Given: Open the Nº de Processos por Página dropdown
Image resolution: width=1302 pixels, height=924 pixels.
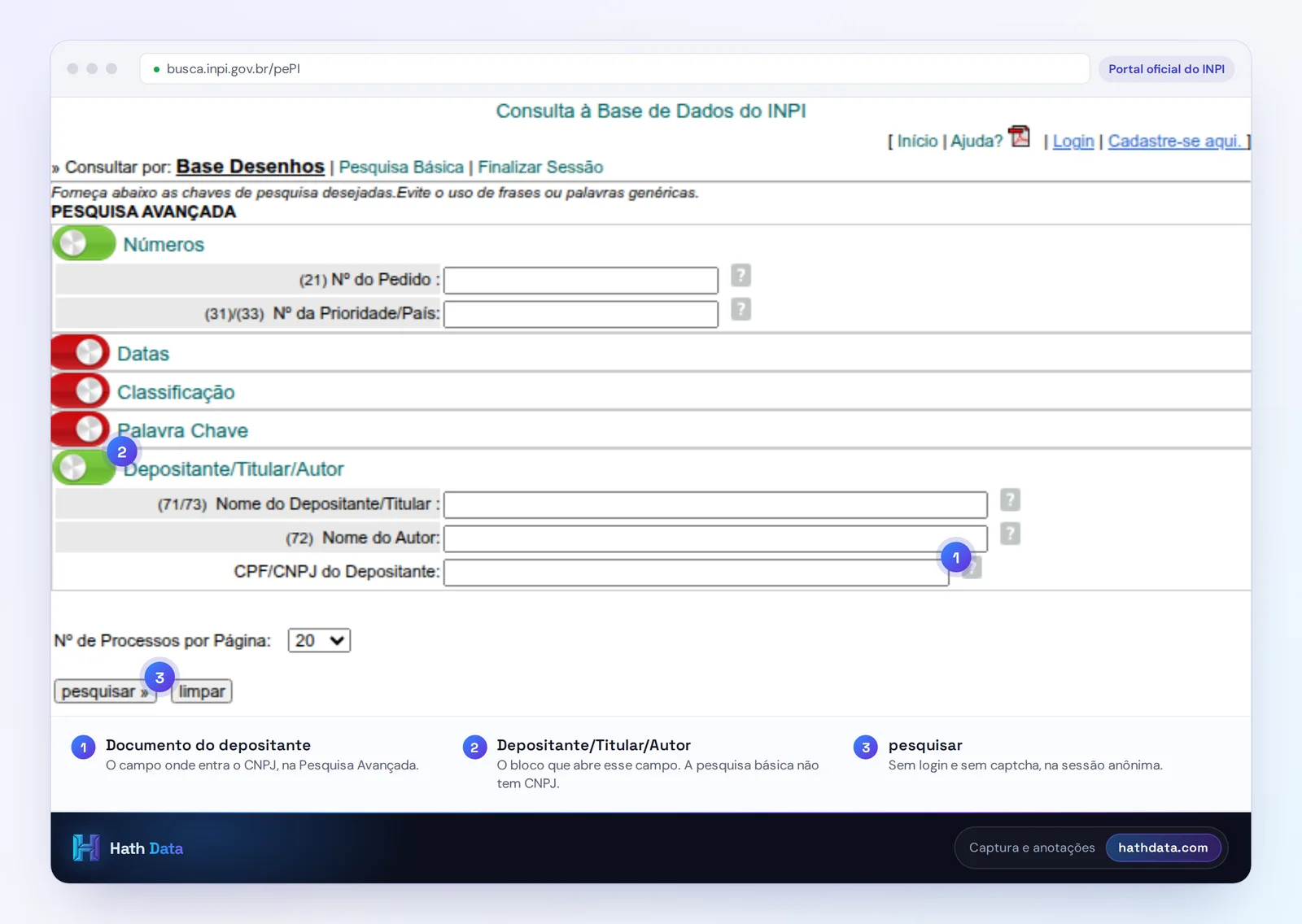Looking at the screenshot, I should tap(319, 640).
